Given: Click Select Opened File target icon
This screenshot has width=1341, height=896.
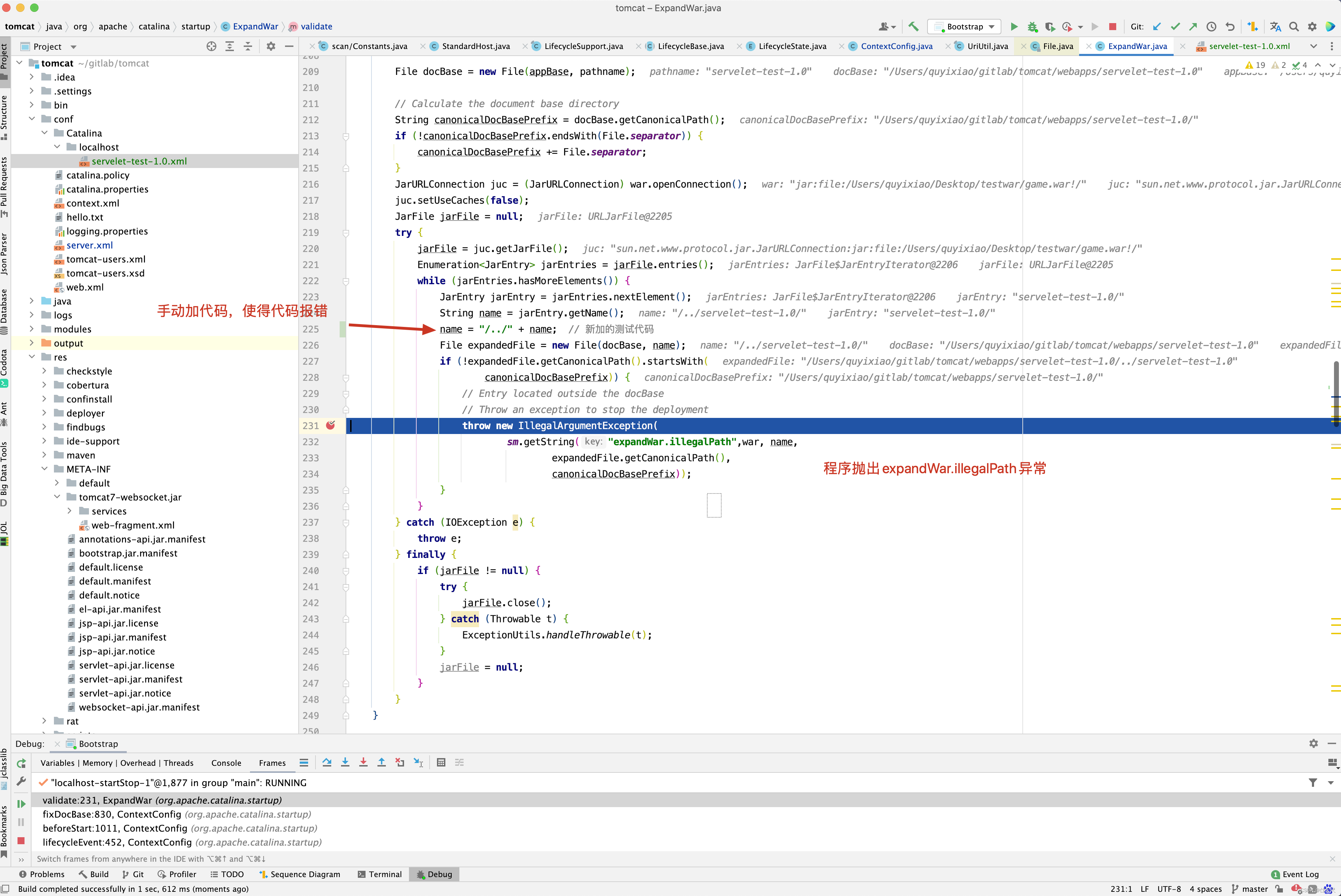Looking at the screenshot, I should [211, 46].
